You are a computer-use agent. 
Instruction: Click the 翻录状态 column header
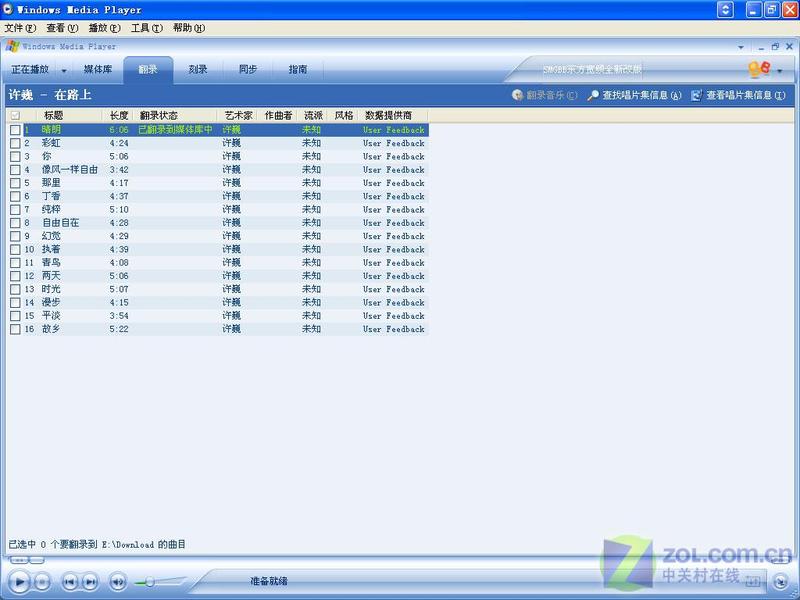176,115
